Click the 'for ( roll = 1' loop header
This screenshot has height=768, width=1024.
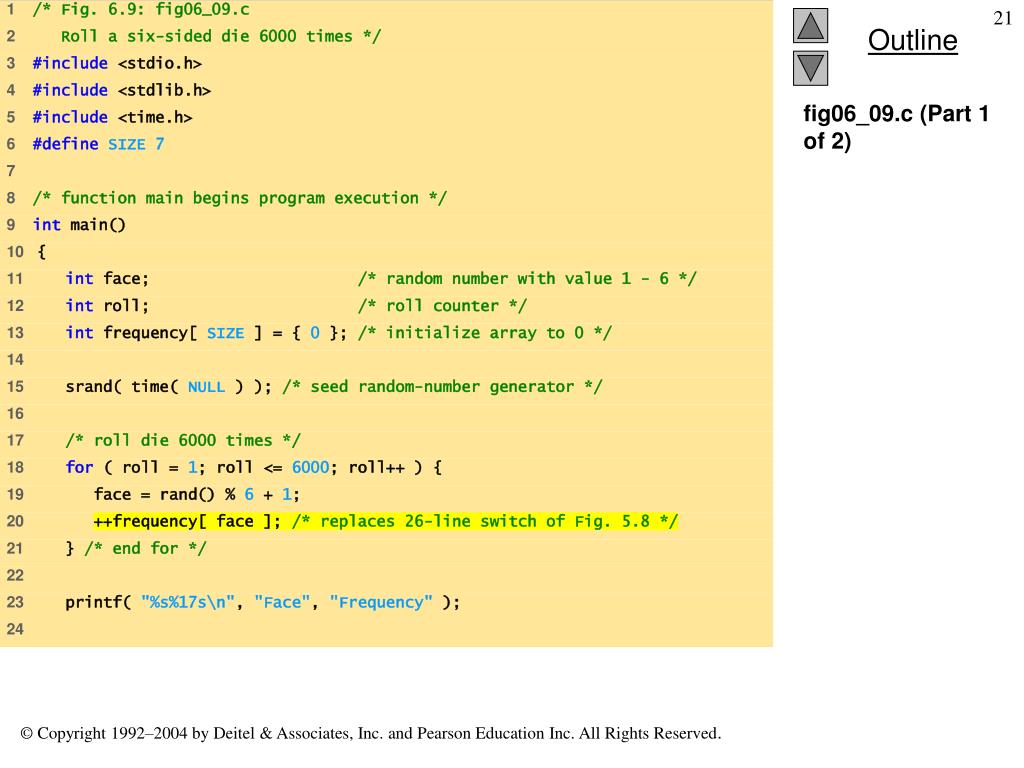253,468
